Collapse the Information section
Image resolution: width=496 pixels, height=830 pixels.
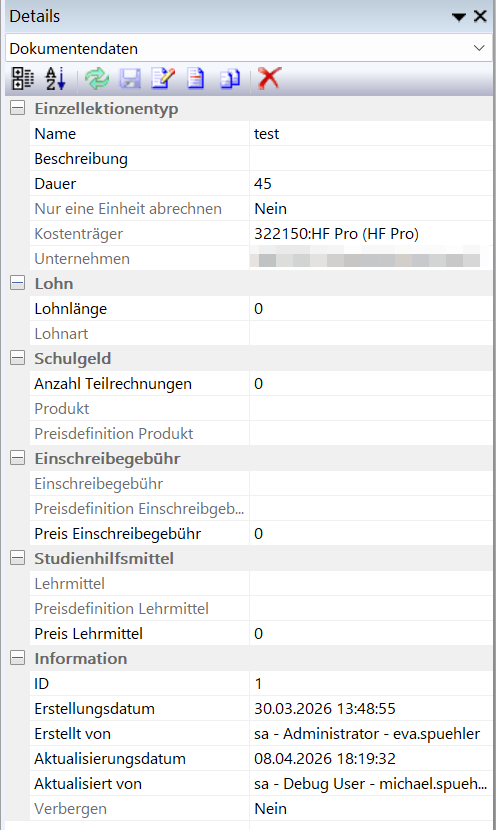click(17, 658)
